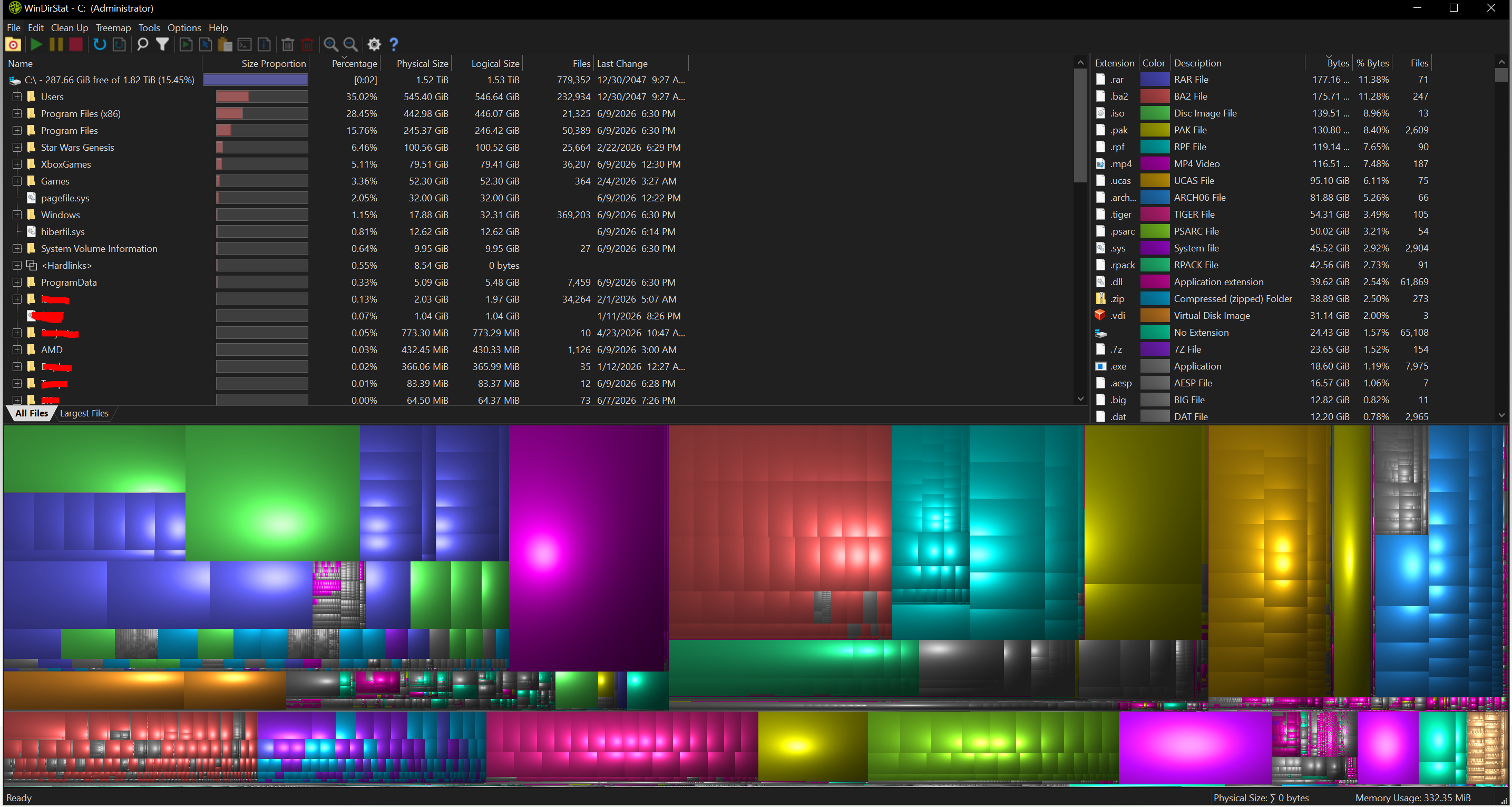1512x807 pixels.
Task: Zoom in on the treemap
Action: (x=330, y=45)
